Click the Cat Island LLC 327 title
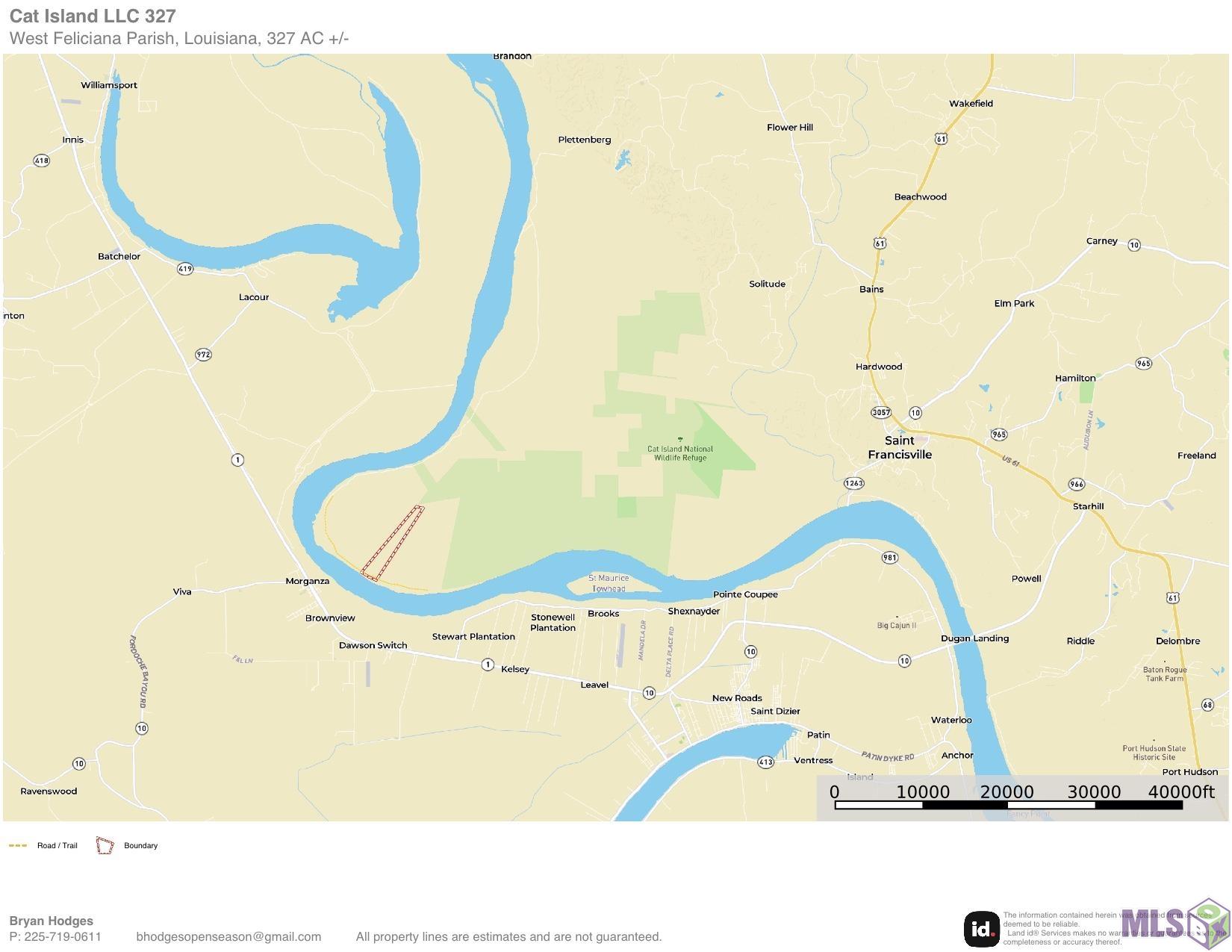The image size is (1232, 952). (x=93, y=16)
